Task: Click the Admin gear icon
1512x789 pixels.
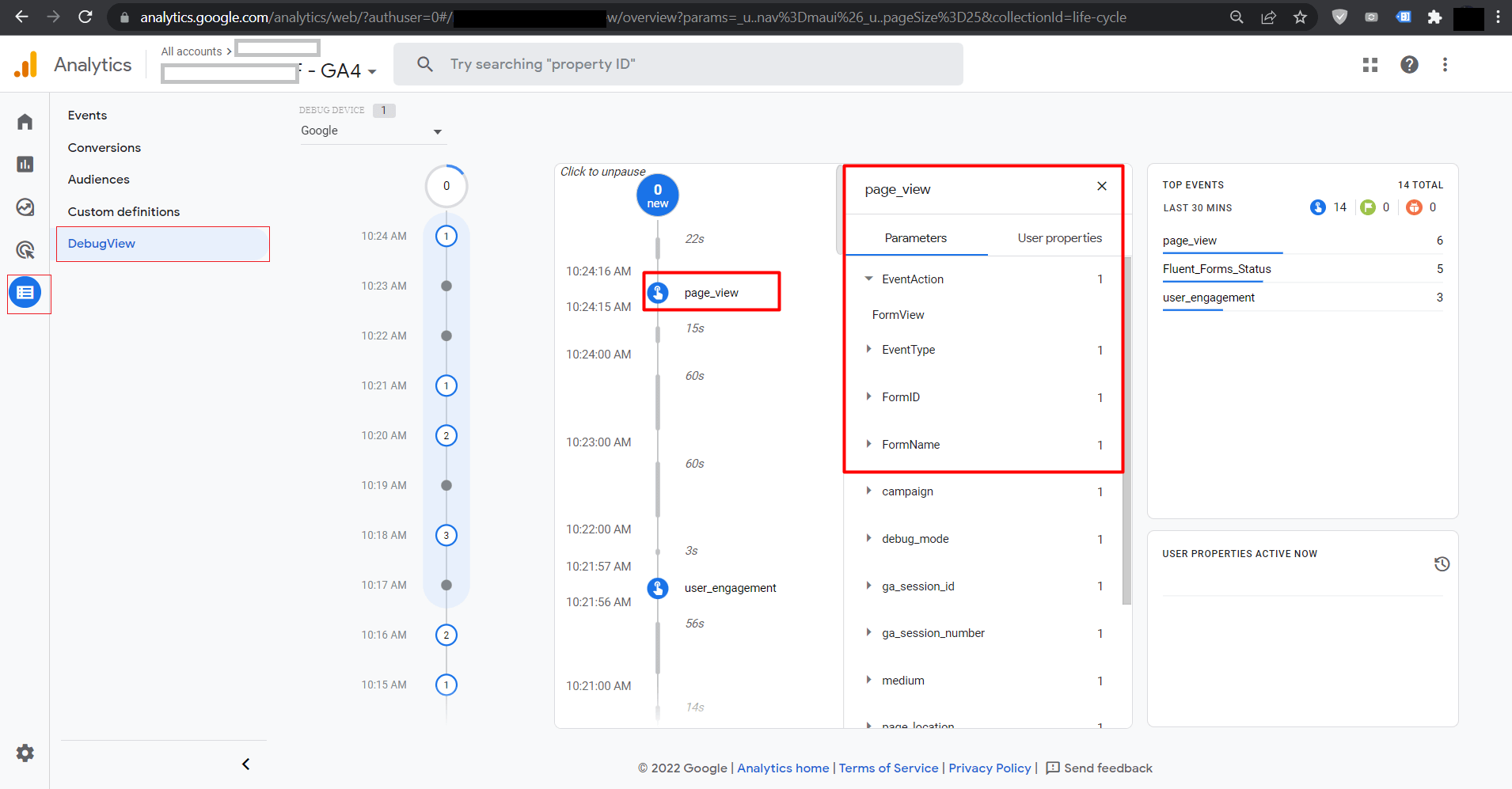Action: click(25, 753)
